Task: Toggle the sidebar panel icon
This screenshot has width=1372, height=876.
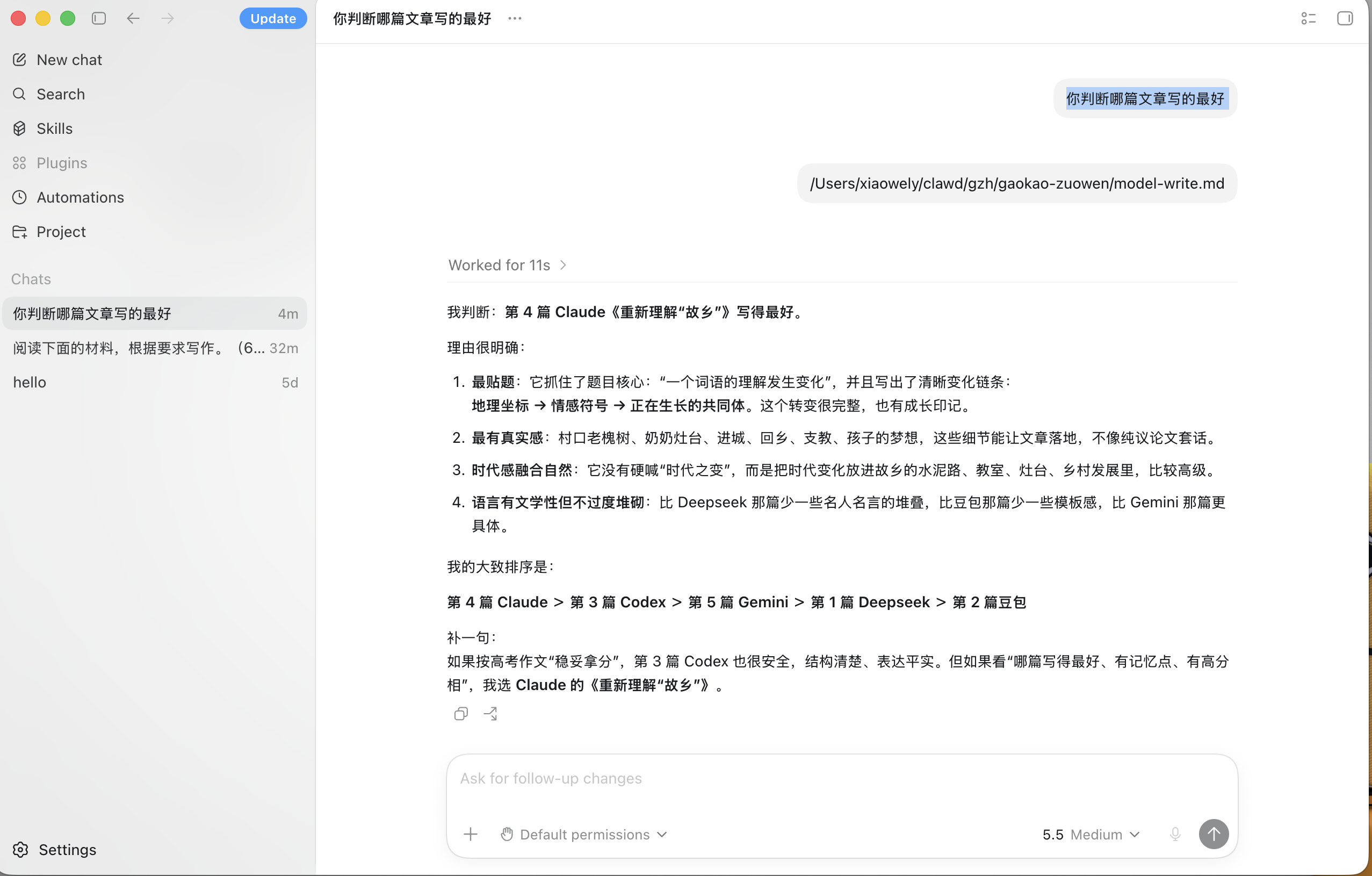Action: tap(99, 18)
